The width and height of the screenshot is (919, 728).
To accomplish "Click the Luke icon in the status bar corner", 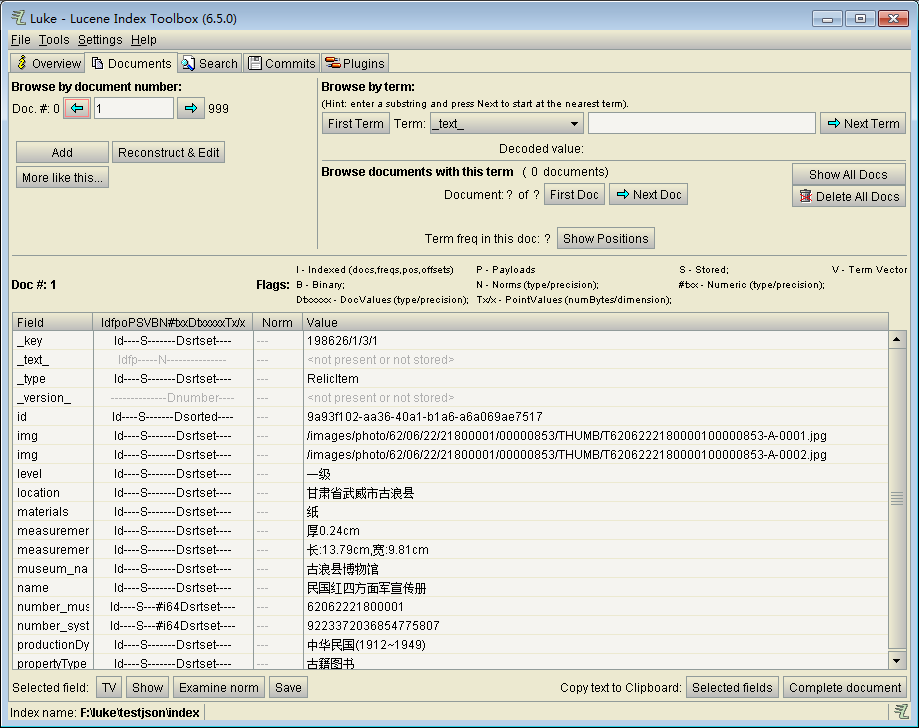I will coord(901,712).
